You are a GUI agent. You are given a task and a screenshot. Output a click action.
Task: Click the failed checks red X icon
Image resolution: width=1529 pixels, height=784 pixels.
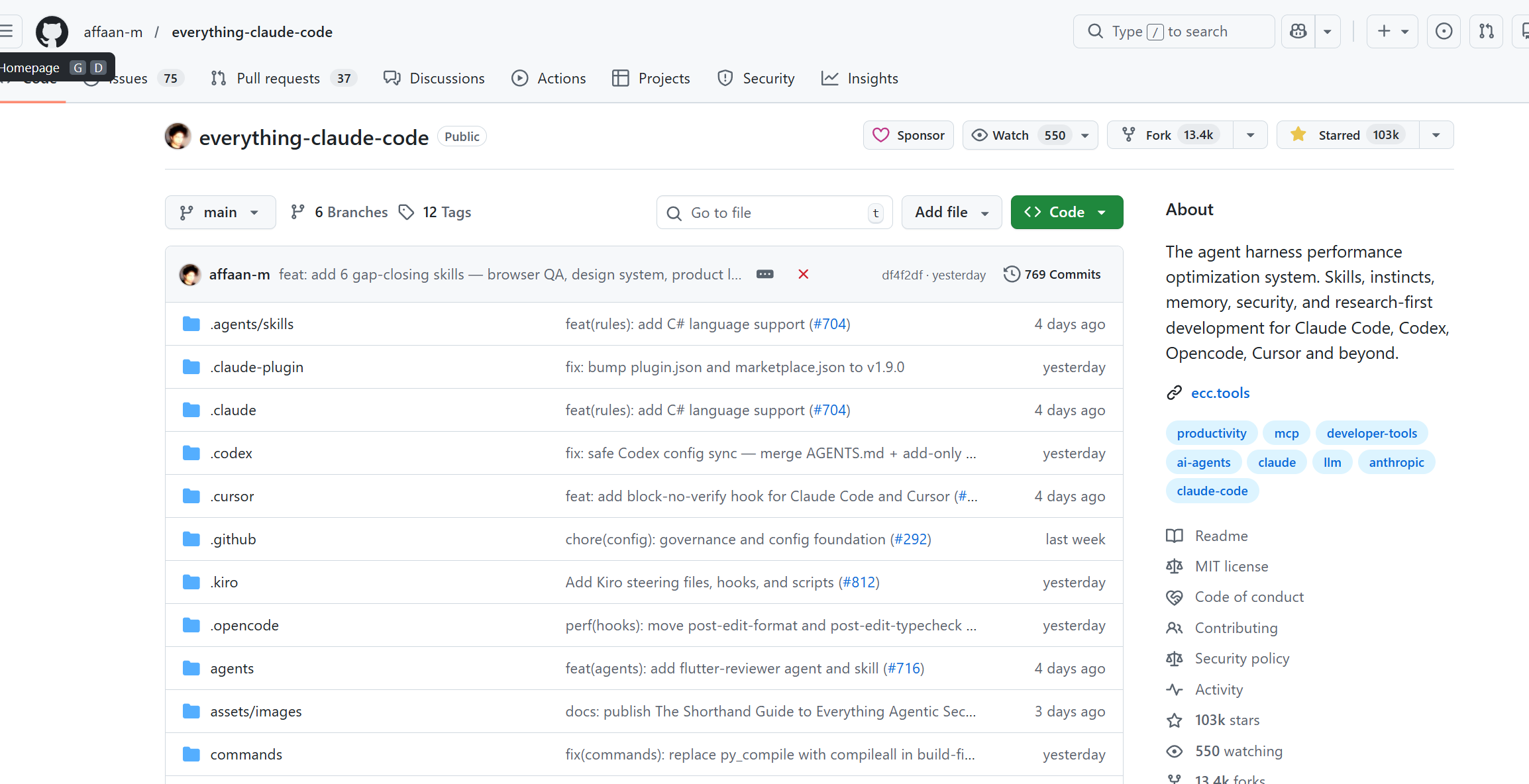803,274
